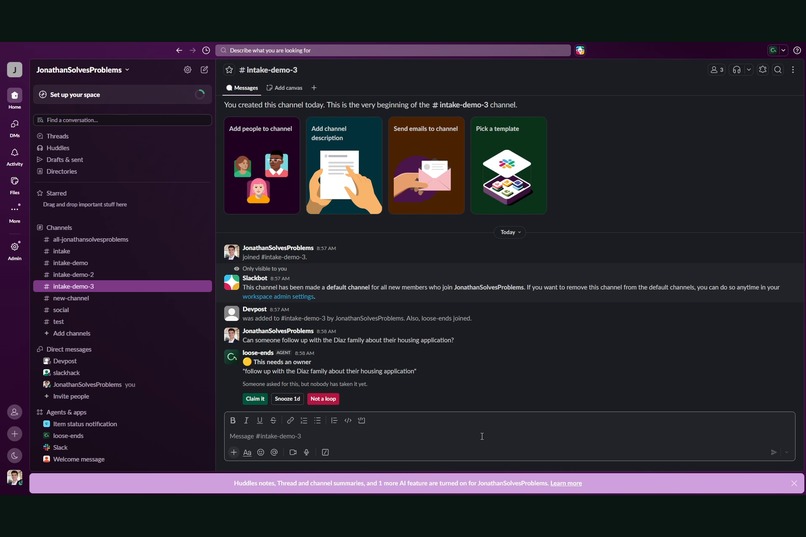Open the Pick a template card
This screenshot has width=806, height=537.
509,165
